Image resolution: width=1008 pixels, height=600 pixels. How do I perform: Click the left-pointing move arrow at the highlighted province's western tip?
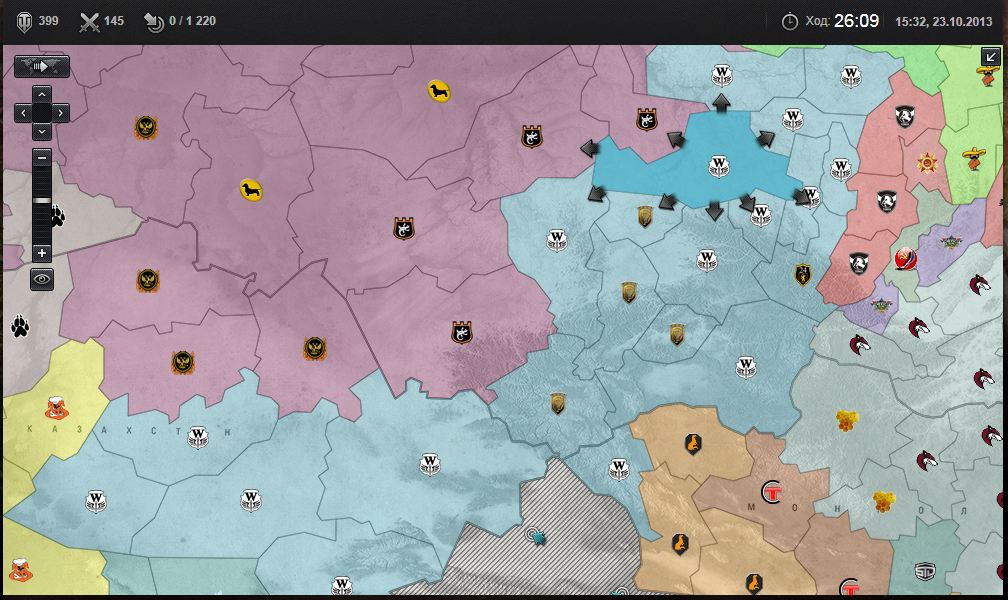point(590,149)
